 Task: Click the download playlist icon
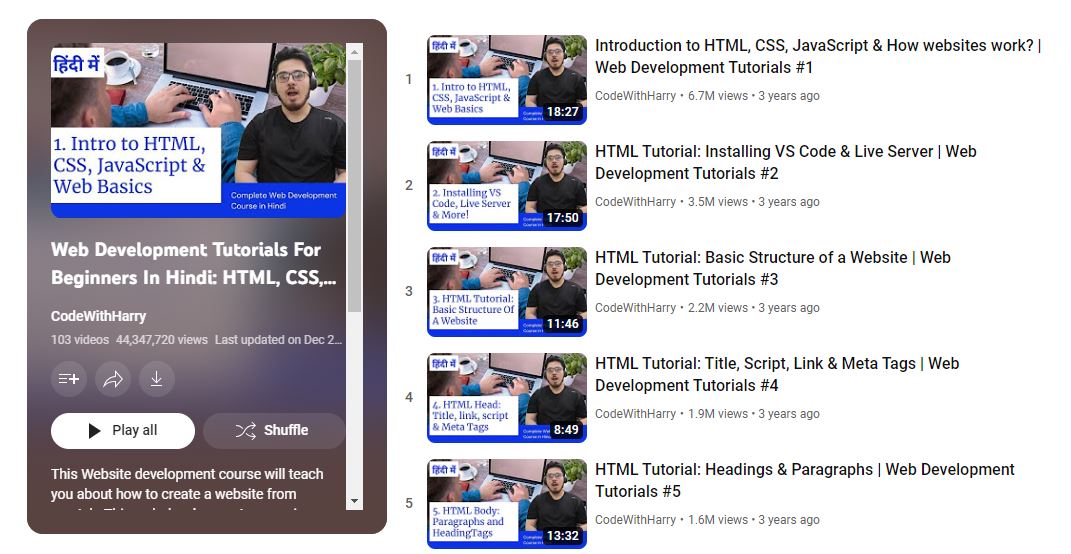click(156, 379)
